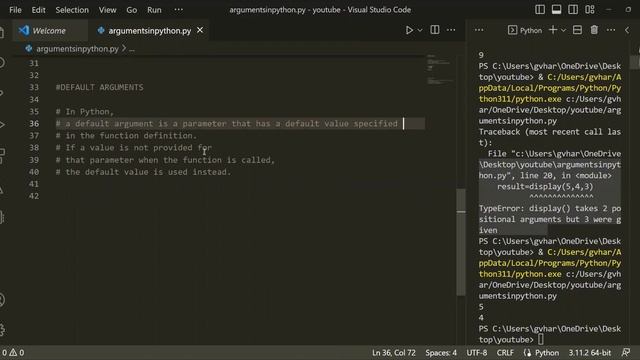Click the editor vertical scrollbar thumb
The height and width of the screenshot is (360, 640).
(461, 242)
